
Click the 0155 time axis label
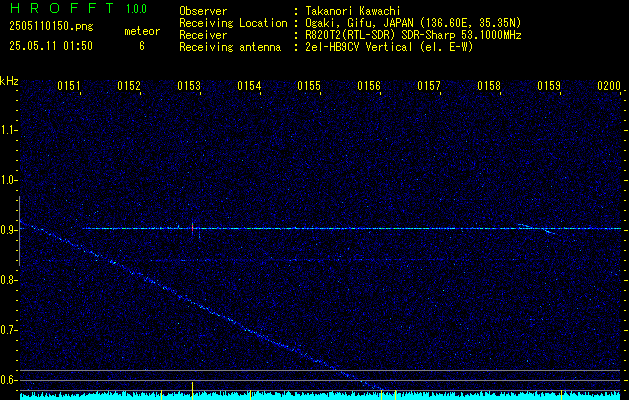[x=309, y=86]
